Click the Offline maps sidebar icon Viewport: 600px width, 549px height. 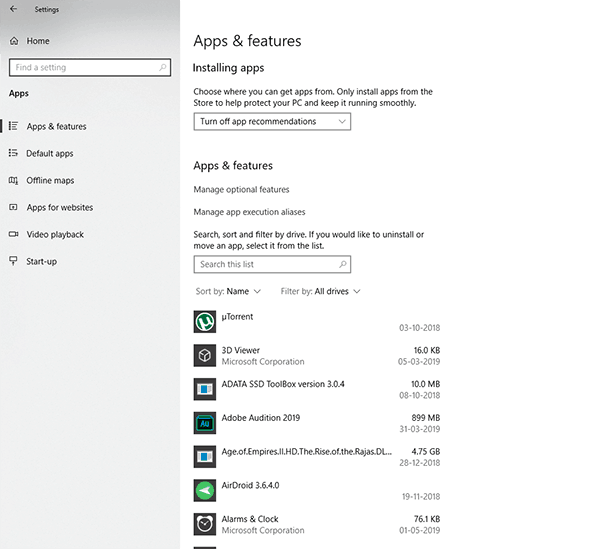[x=13, y=180]
